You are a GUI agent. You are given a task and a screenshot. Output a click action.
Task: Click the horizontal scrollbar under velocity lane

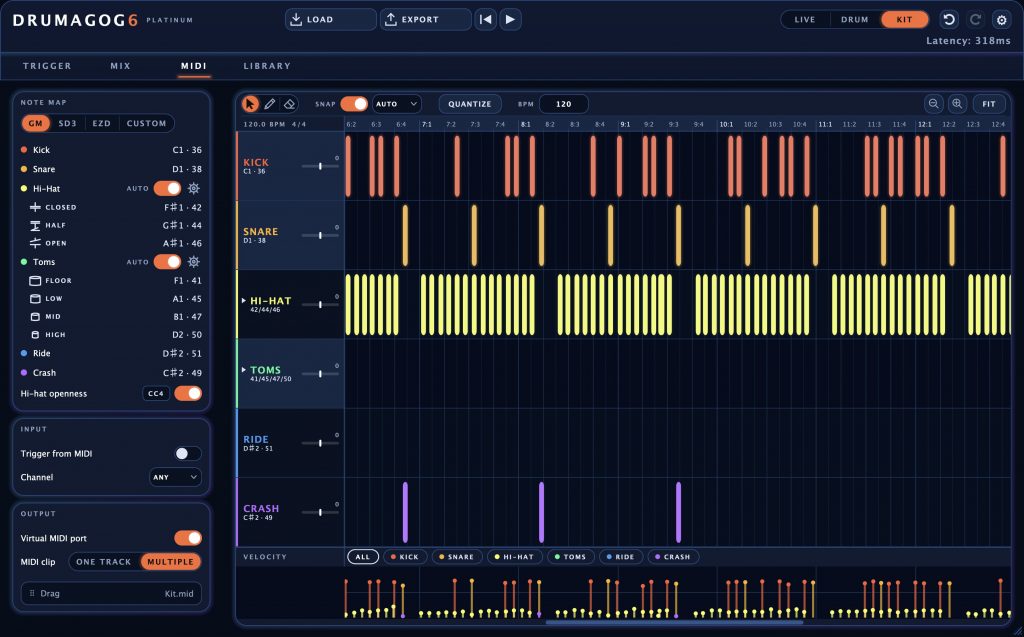tap(674, 622)
